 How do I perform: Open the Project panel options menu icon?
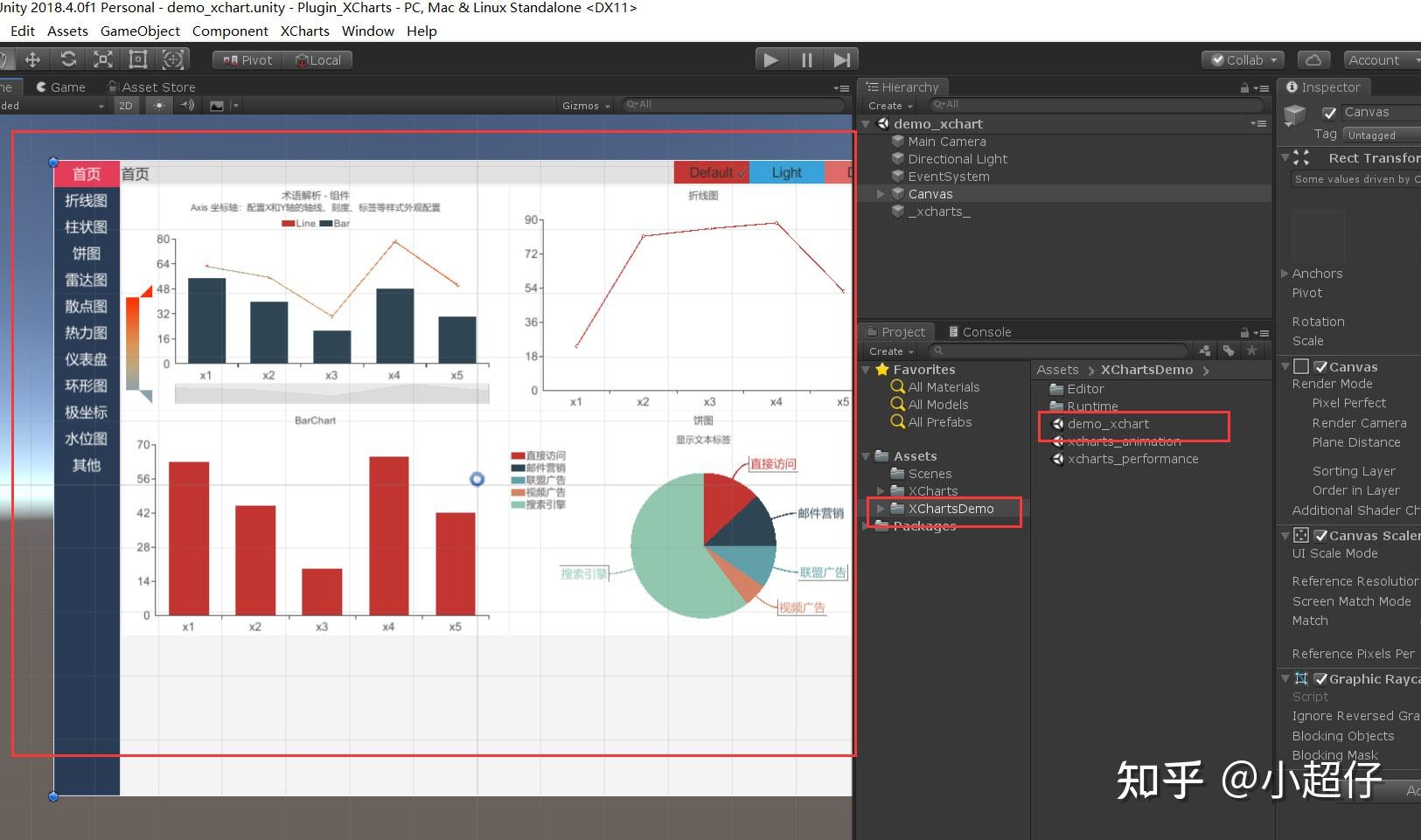coord(1261,332)
